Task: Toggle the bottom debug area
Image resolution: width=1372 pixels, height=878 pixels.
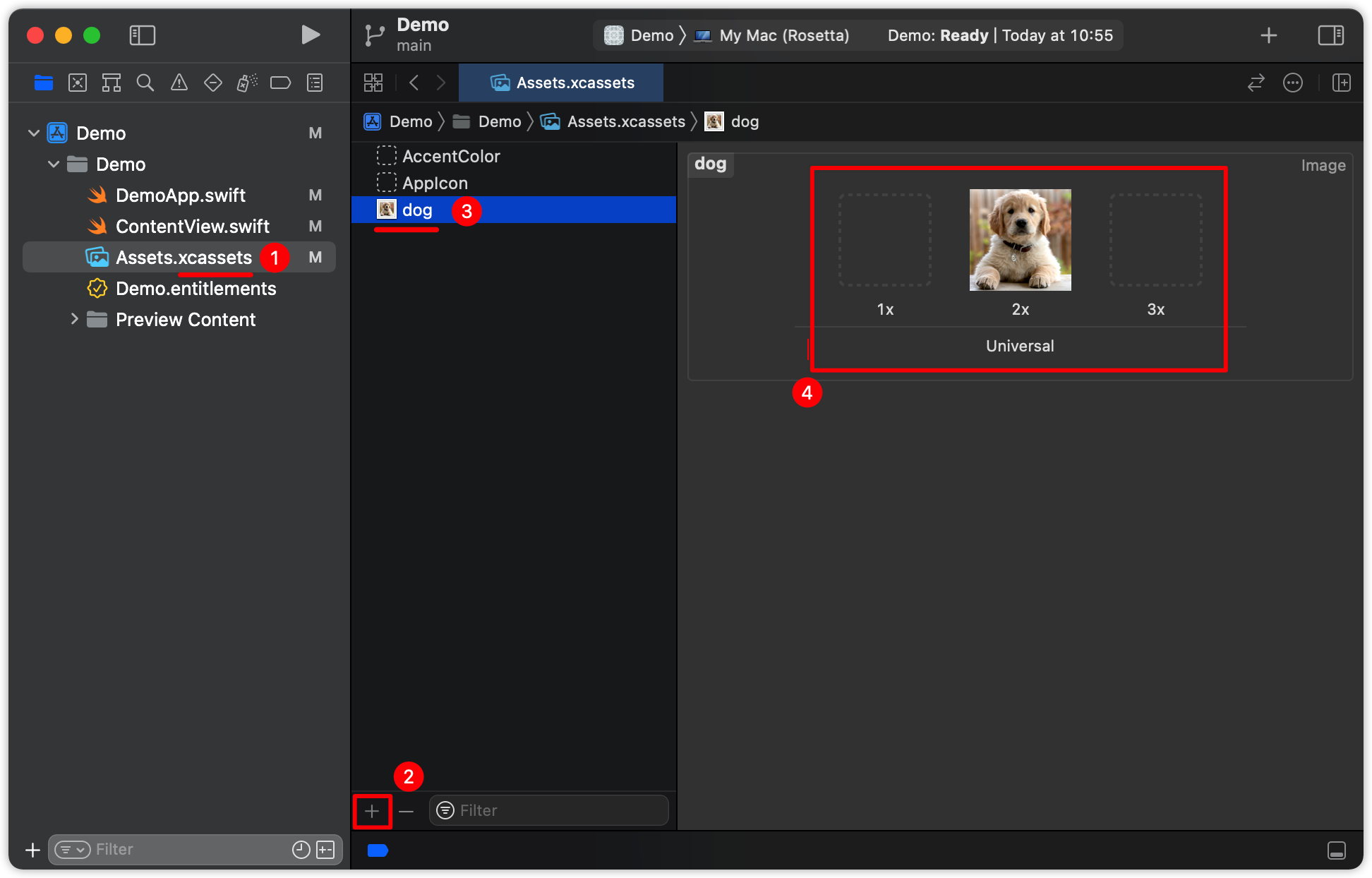Action: 1336,850
